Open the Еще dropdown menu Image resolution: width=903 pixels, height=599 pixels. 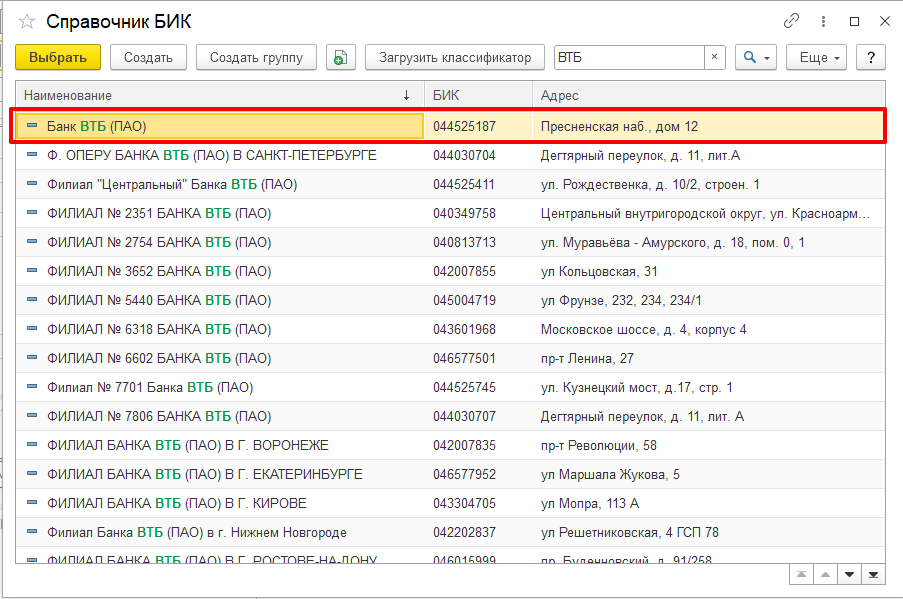click(x=816, y=58)
